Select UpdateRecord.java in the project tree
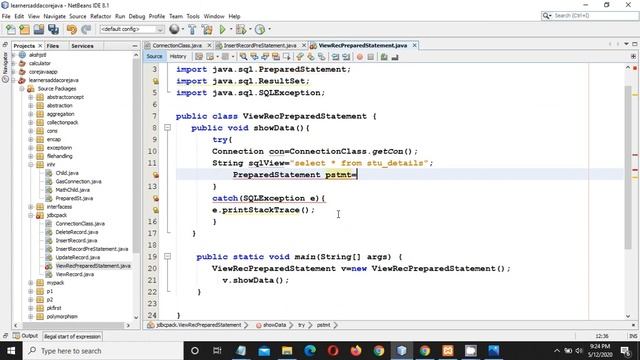The height and width of the screenshot is (360, 640). (78, 257)
